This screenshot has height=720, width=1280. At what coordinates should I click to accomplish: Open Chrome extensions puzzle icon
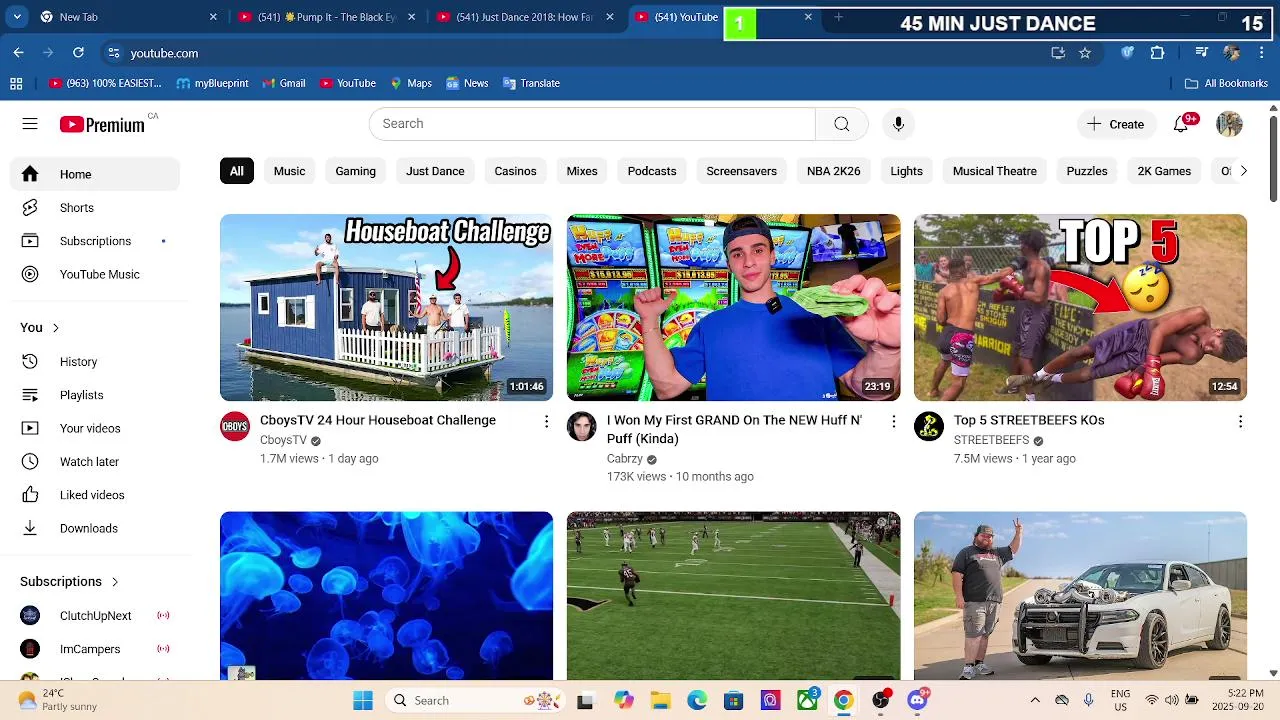1157,53
